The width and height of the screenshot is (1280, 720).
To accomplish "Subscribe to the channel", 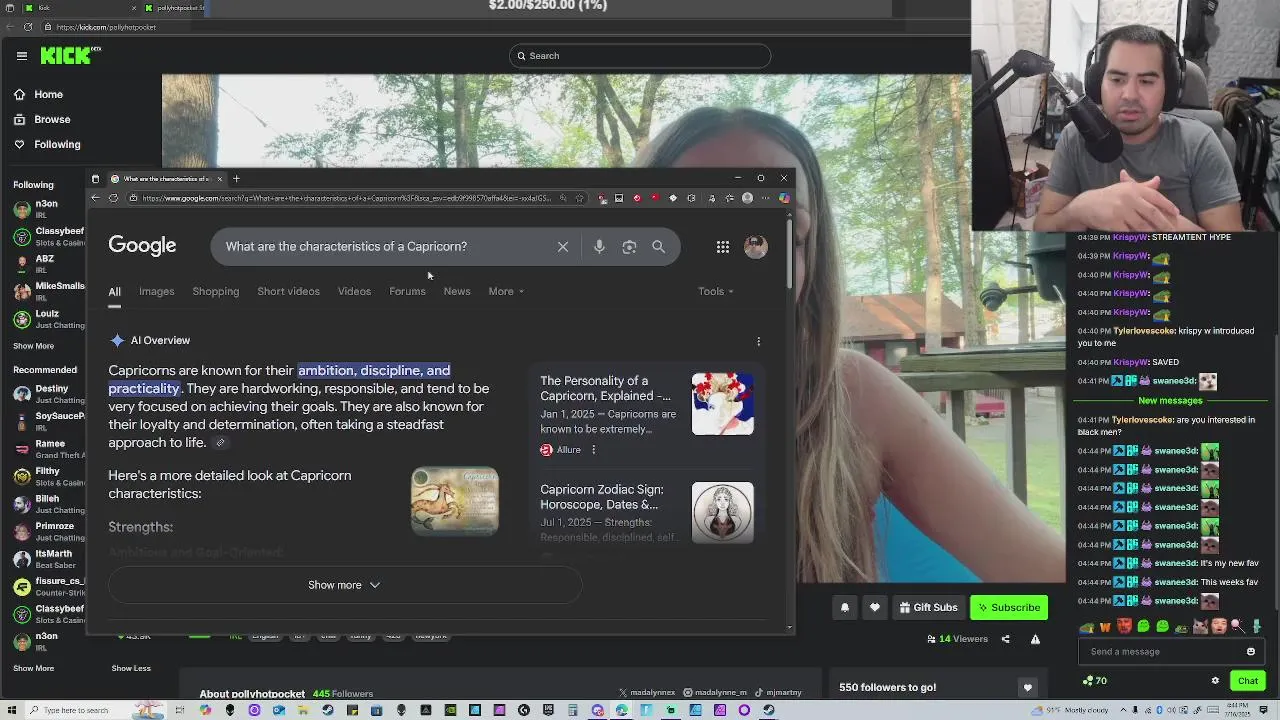I will [1009, 607].
